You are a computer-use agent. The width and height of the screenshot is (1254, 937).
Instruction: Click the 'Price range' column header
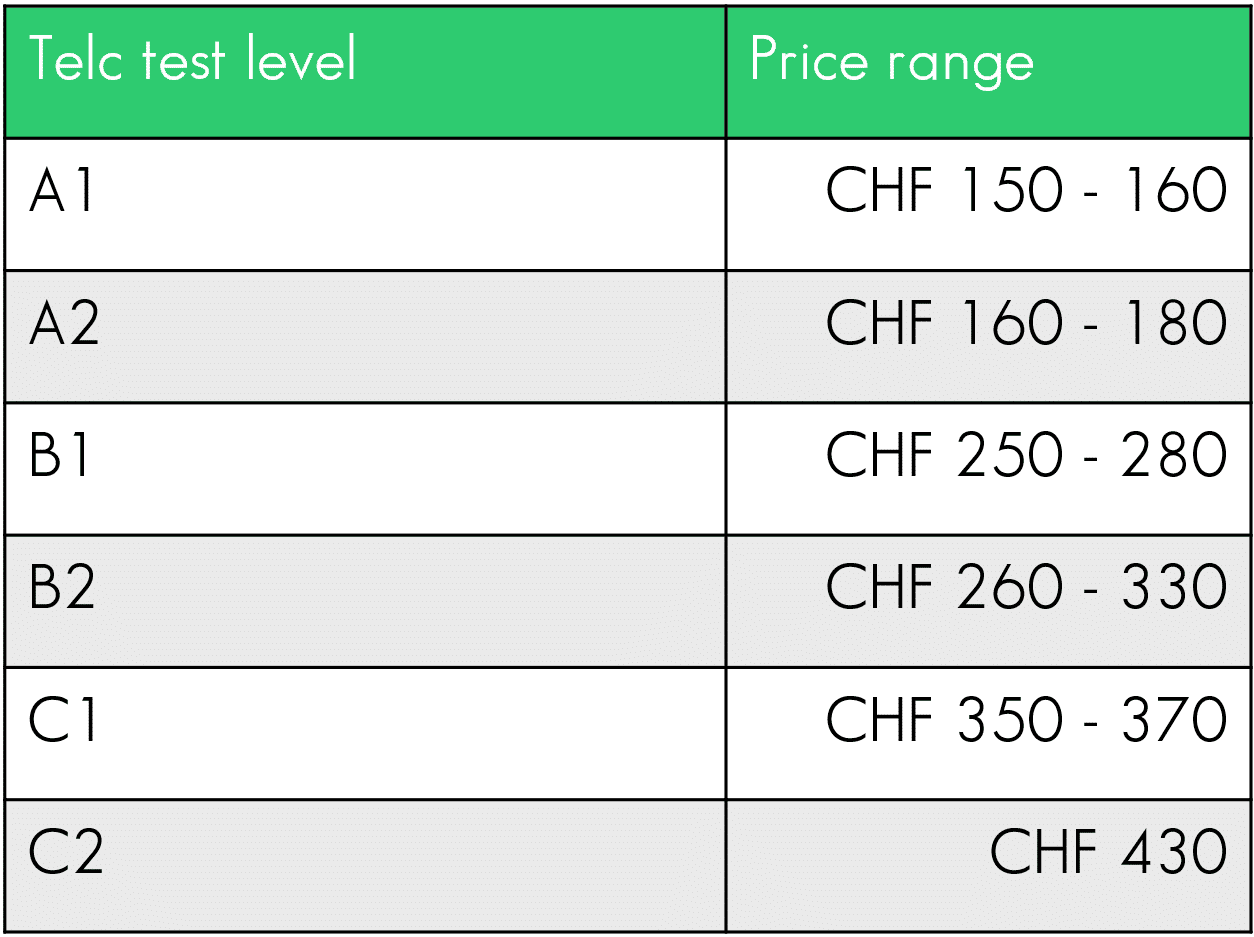point(892,62)
